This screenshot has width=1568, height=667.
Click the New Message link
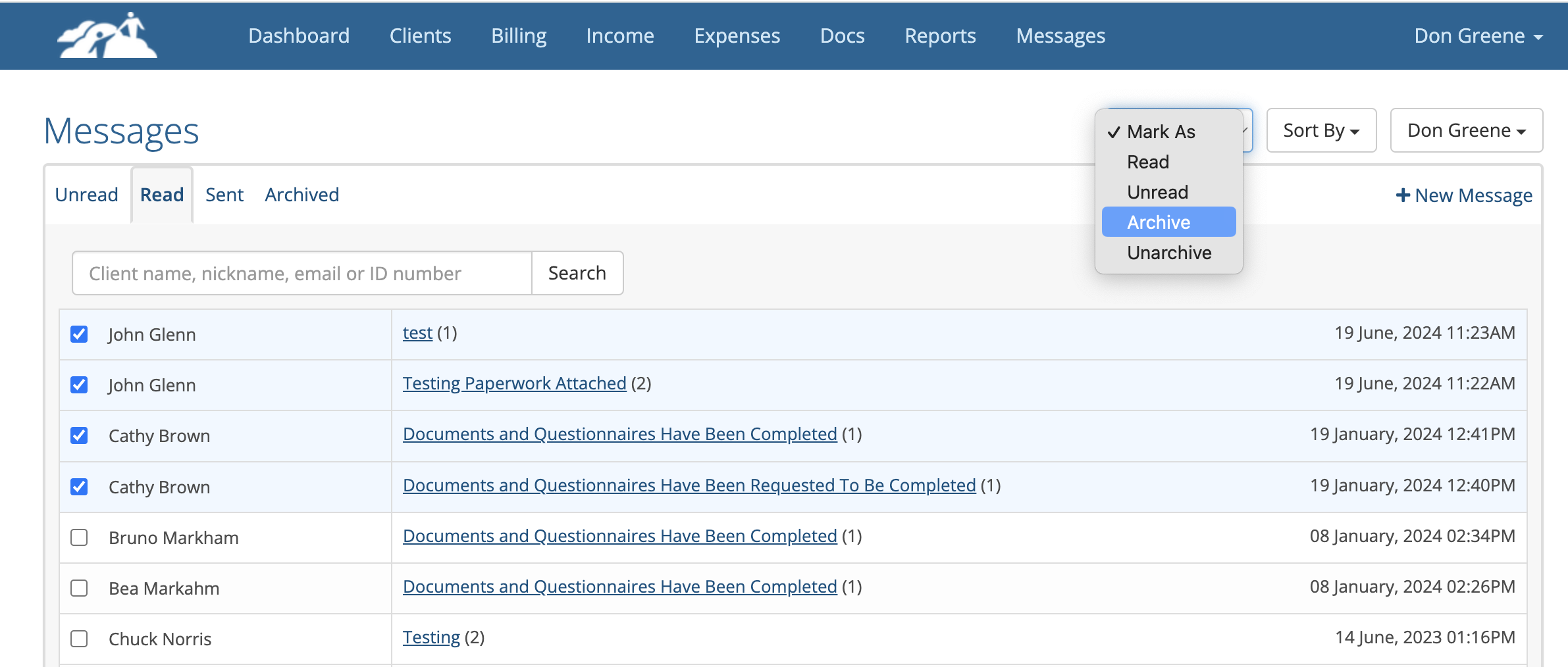[x=1464, y=195]
